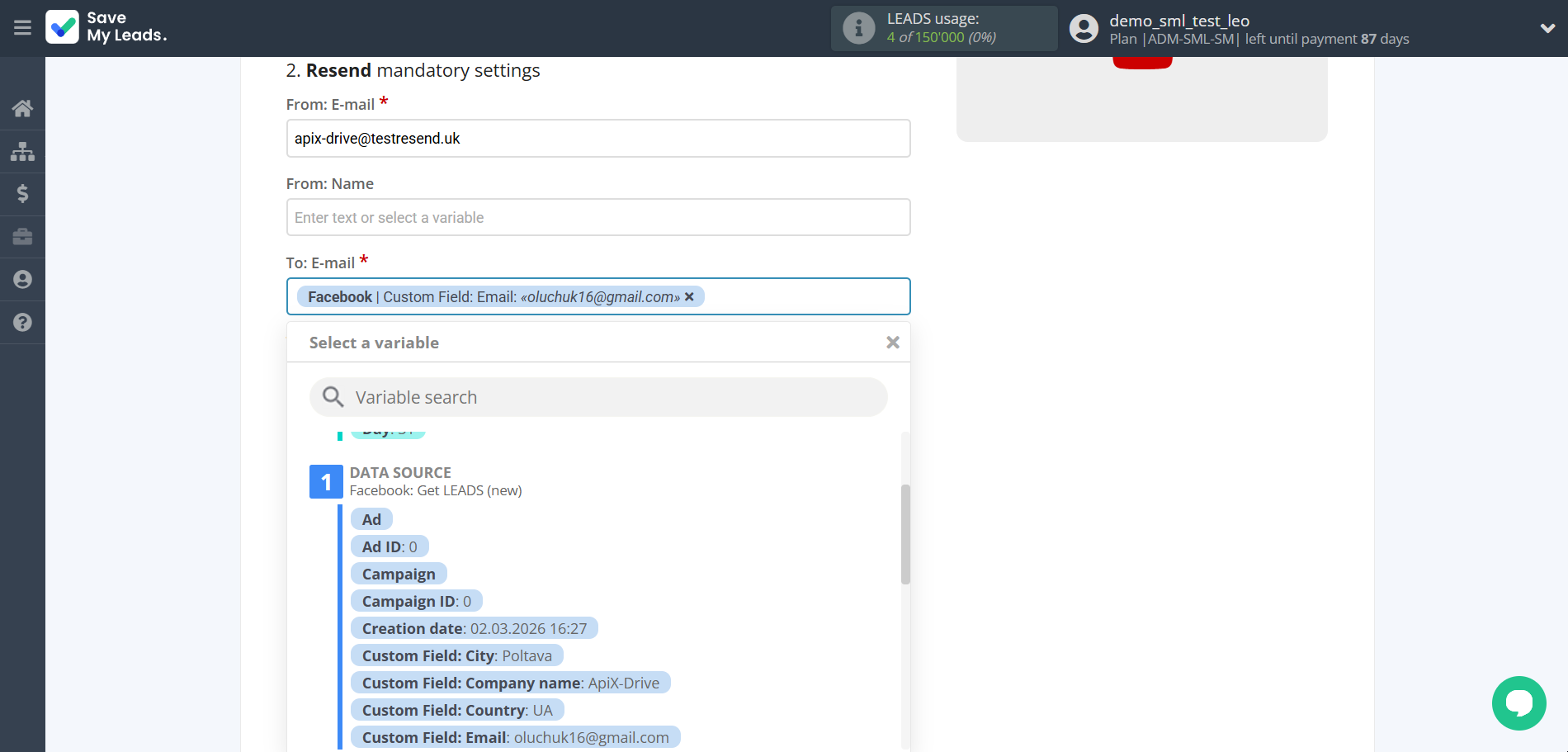Screen dimensions: 1568x752
Task: Open your profile from the sidebar
Action: (22, 280)
